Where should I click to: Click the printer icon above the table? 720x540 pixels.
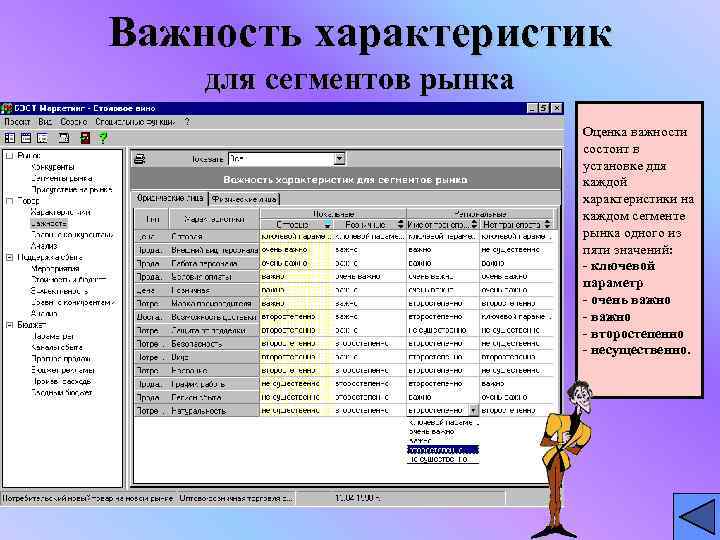click(140, 159)
